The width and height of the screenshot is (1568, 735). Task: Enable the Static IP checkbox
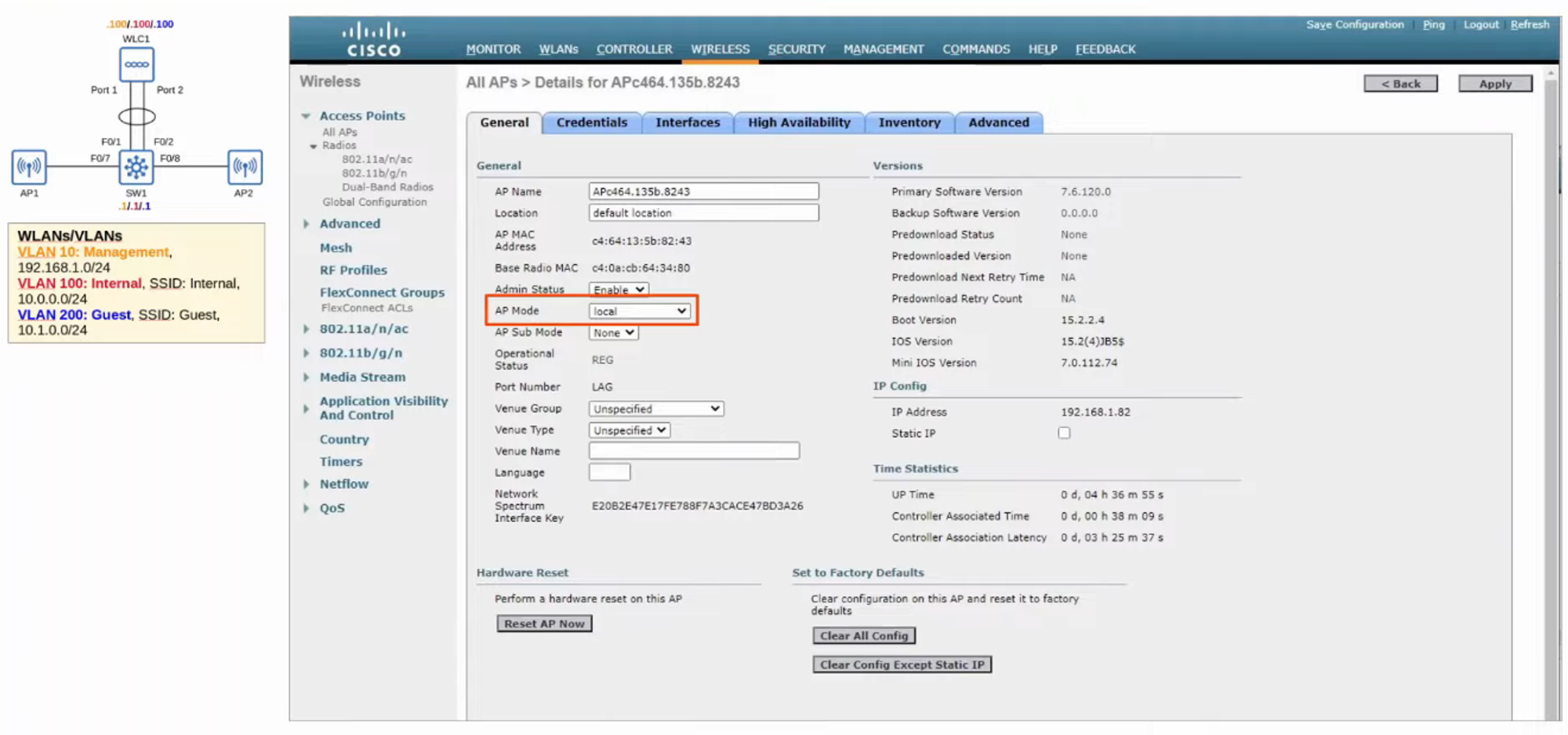(1064, 433)
